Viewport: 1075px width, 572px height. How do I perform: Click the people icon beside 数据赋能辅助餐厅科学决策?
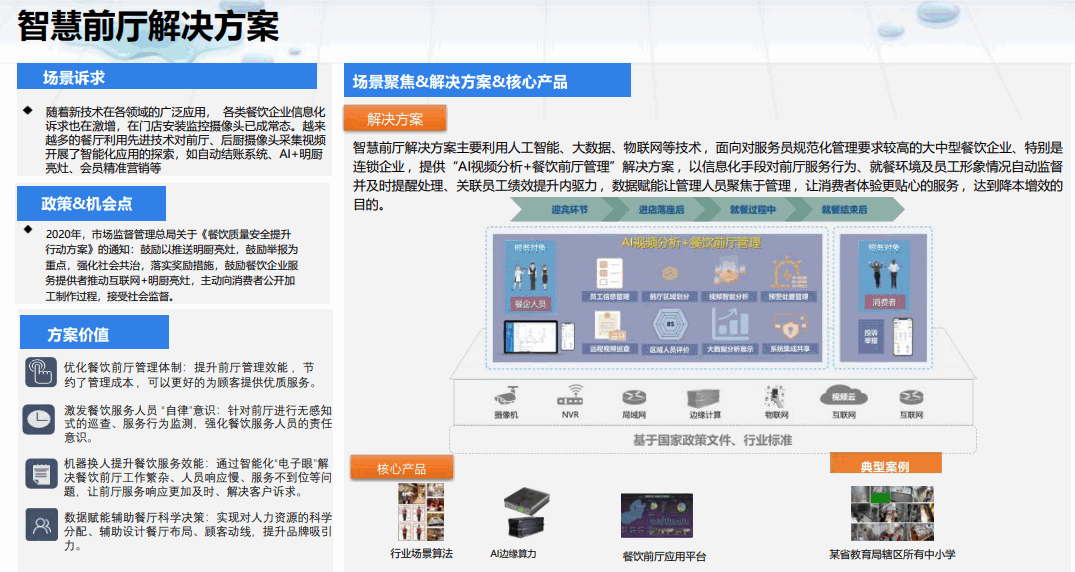pos(40,523)
